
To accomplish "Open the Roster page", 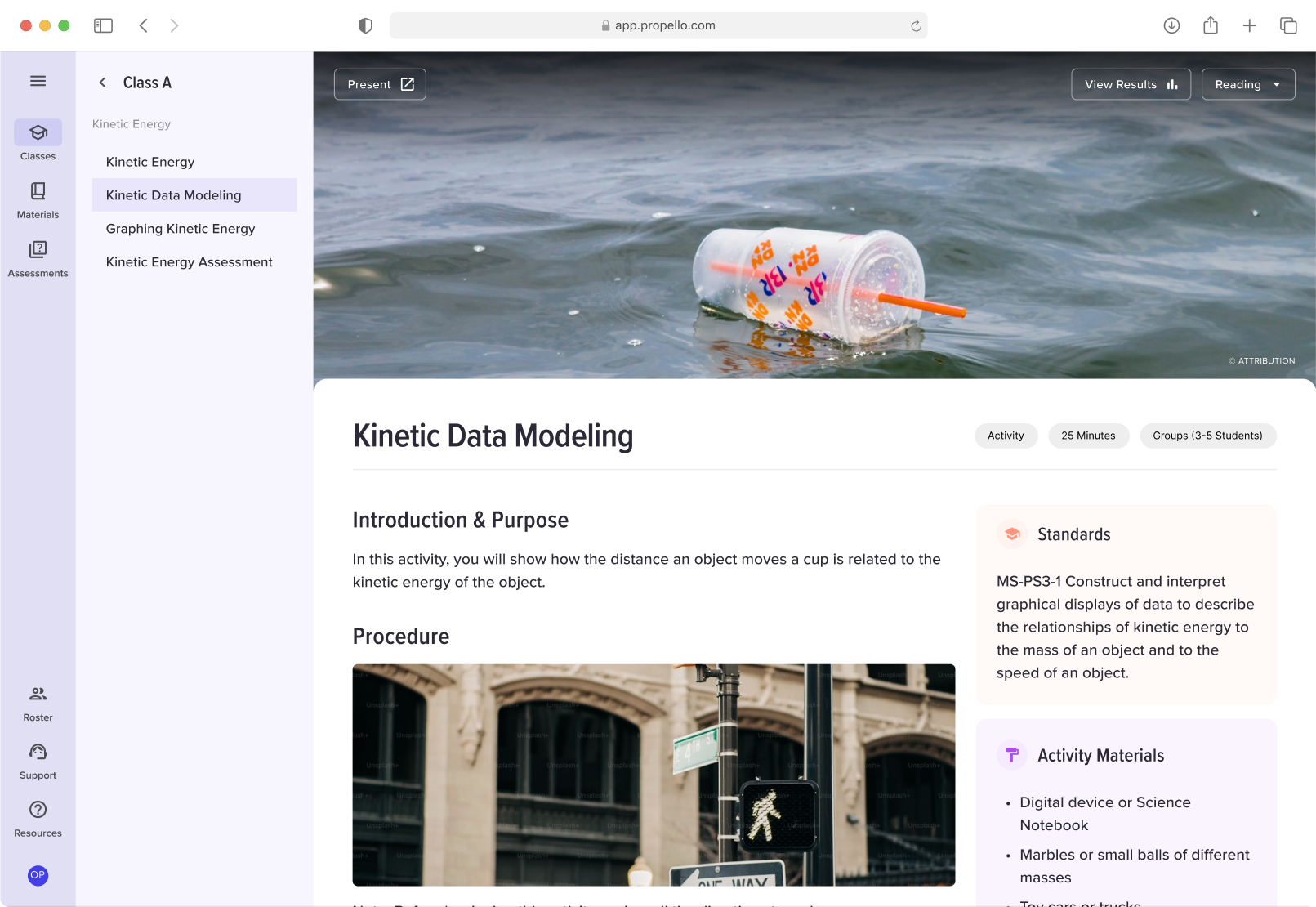I will click(x=38, y=704).
